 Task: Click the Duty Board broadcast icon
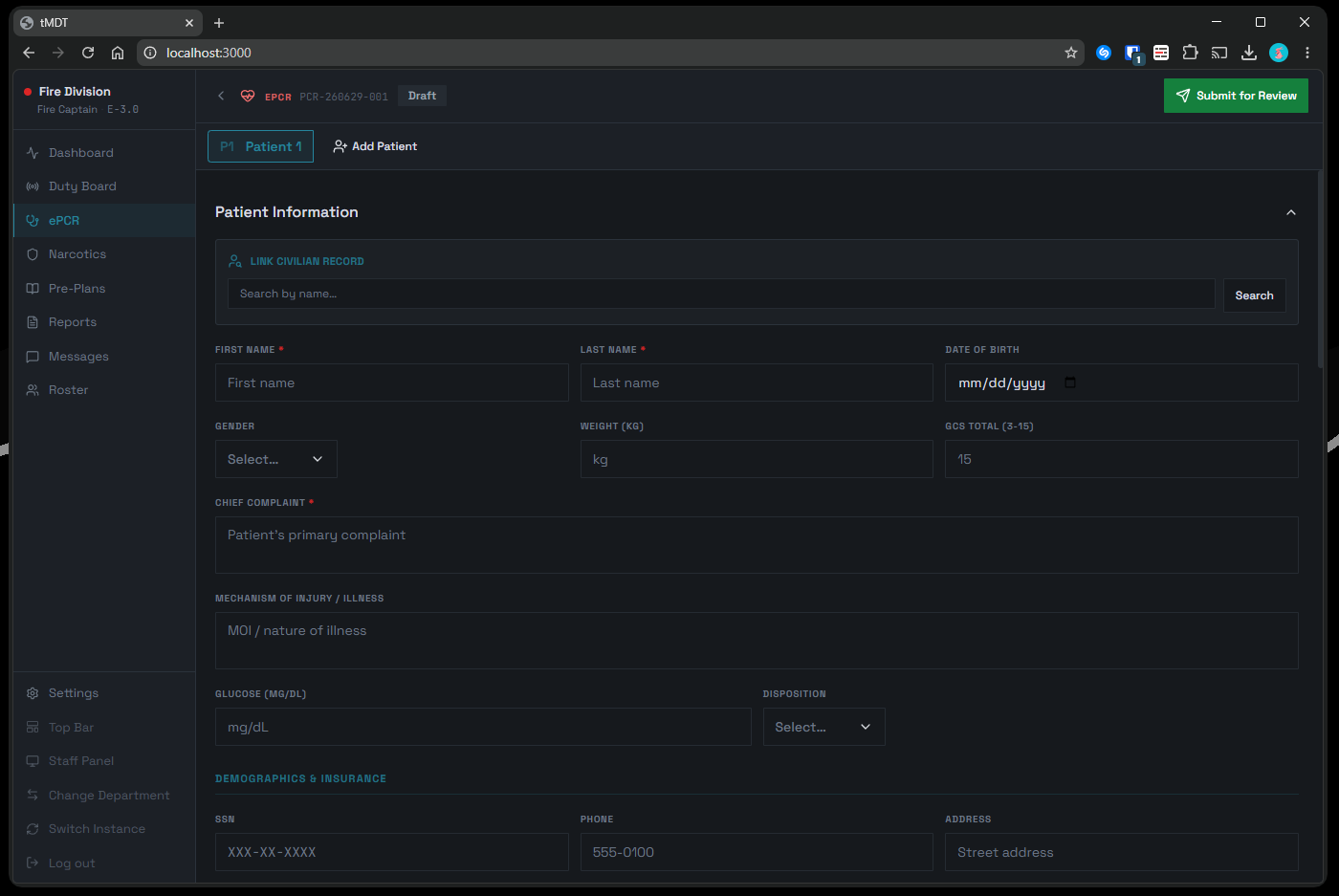33,186
